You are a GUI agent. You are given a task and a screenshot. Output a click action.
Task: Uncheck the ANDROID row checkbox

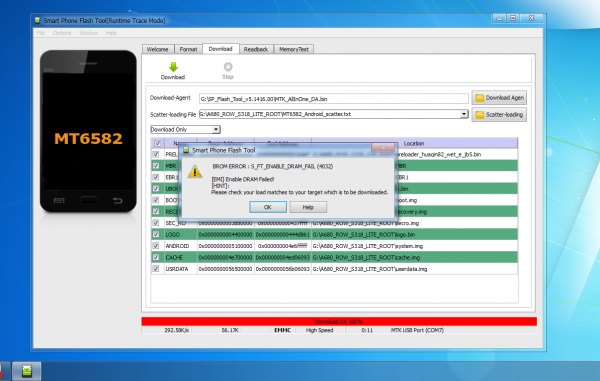tap(156, 246)
